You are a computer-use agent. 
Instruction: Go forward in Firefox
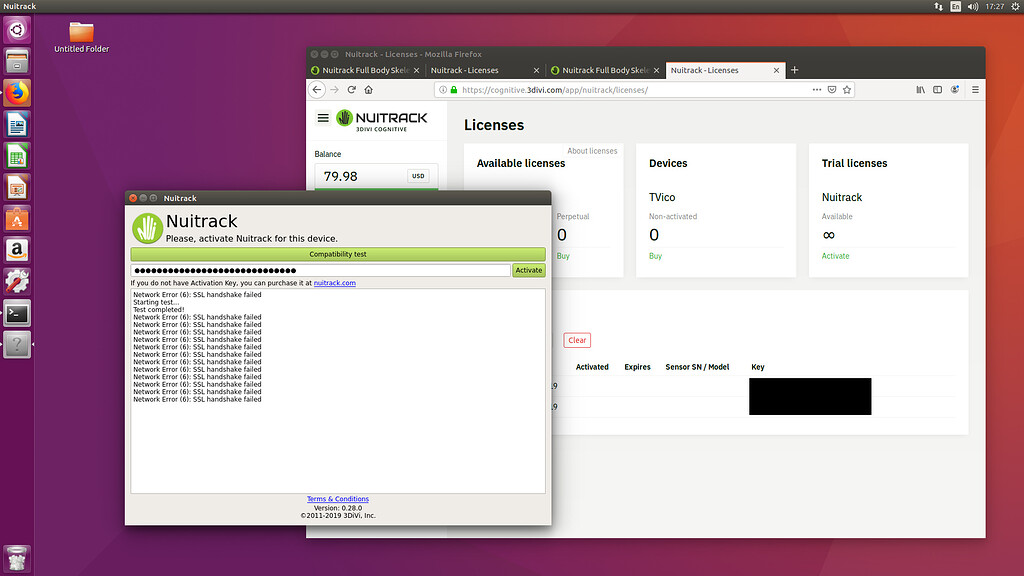[334, 89]
